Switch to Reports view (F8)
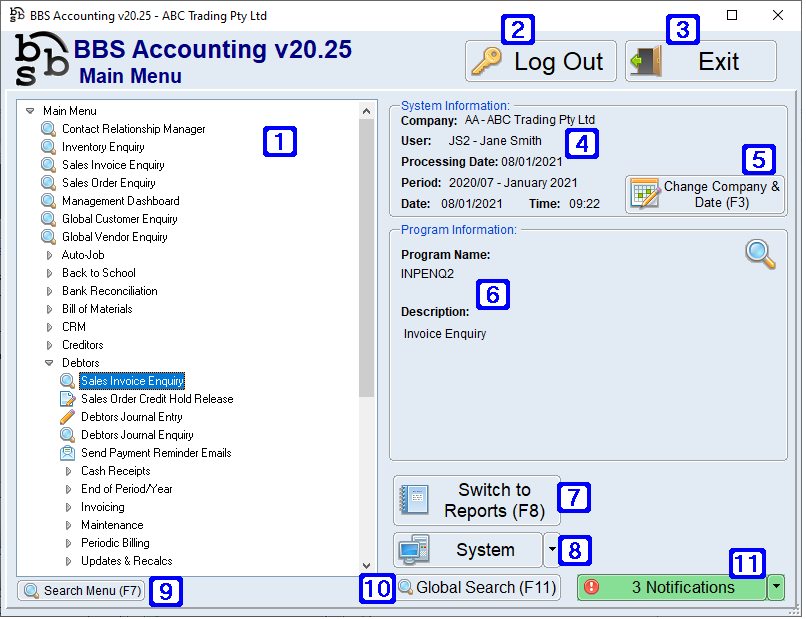 [x=477, y=500]
